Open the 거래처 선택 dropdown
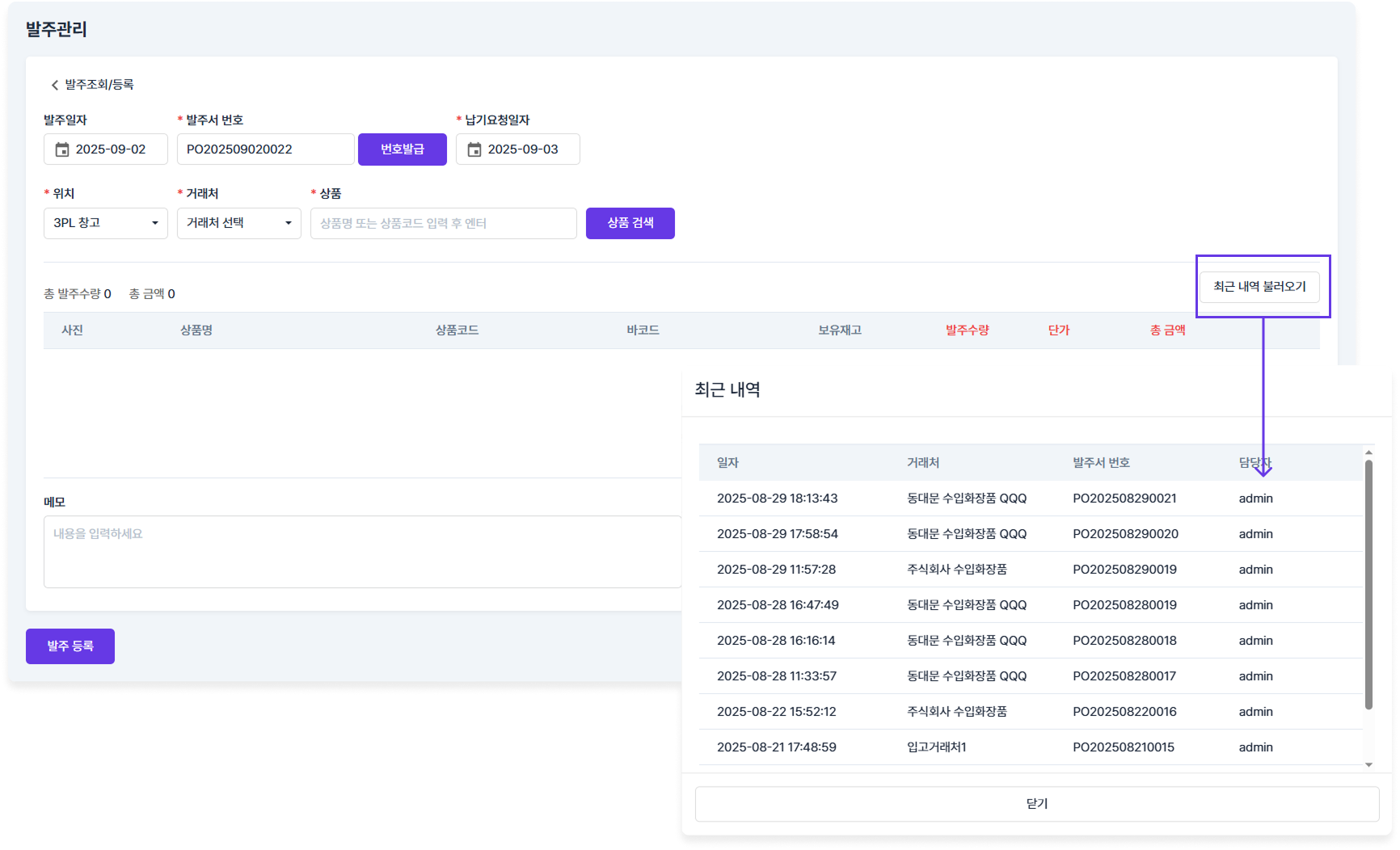The height and width of the screenshot is (850, 1400). tap(238, 223)
